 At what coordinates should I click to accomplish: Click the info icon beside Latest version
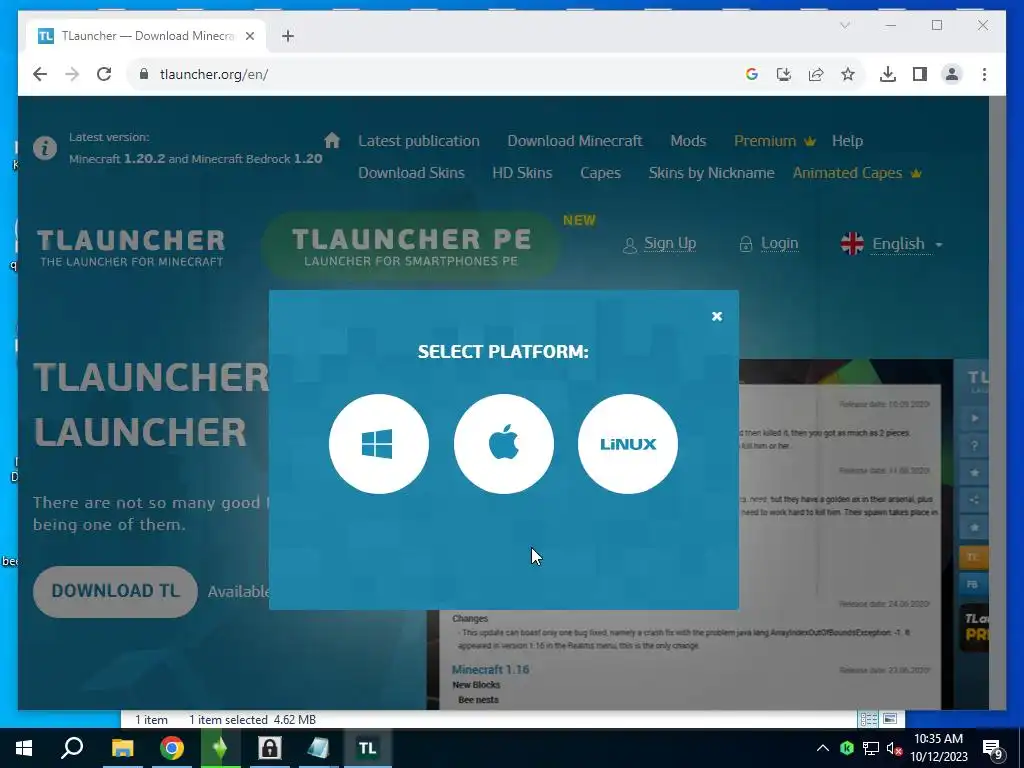coord(45,148)
